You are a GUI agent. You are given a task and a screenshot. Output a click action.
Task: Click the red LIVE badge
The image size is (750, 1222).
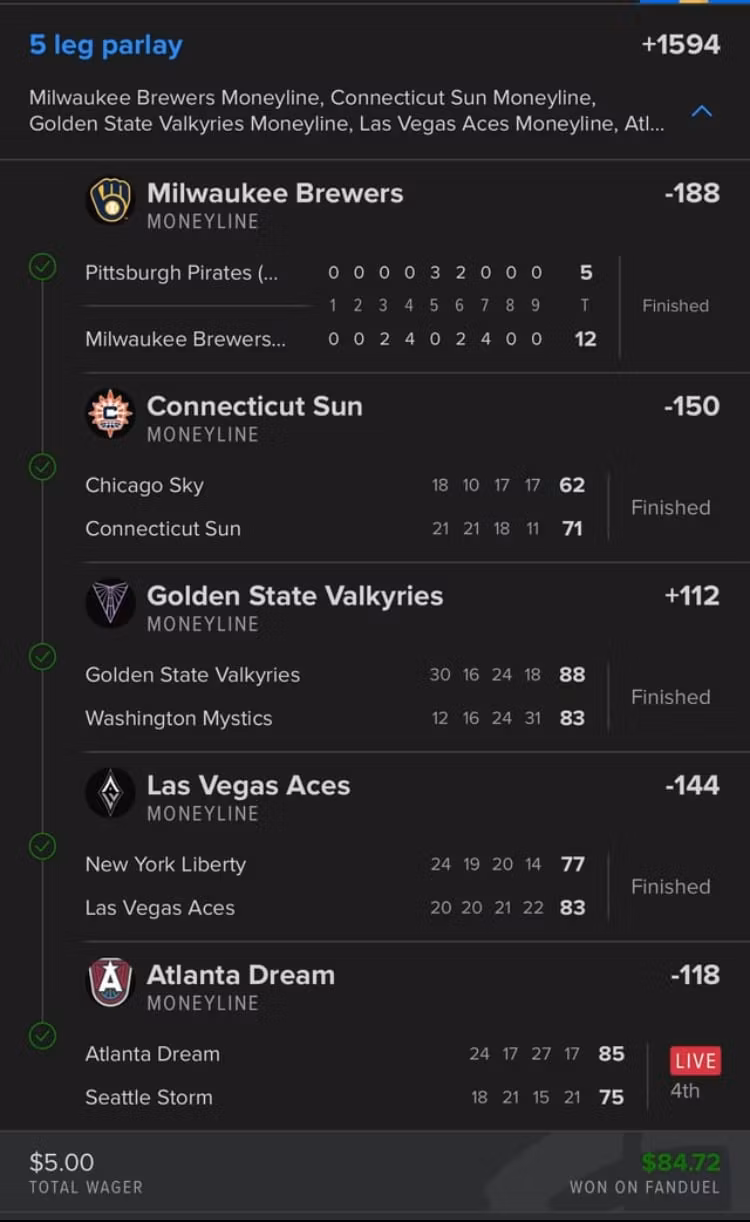click(x=695, y=1061)
